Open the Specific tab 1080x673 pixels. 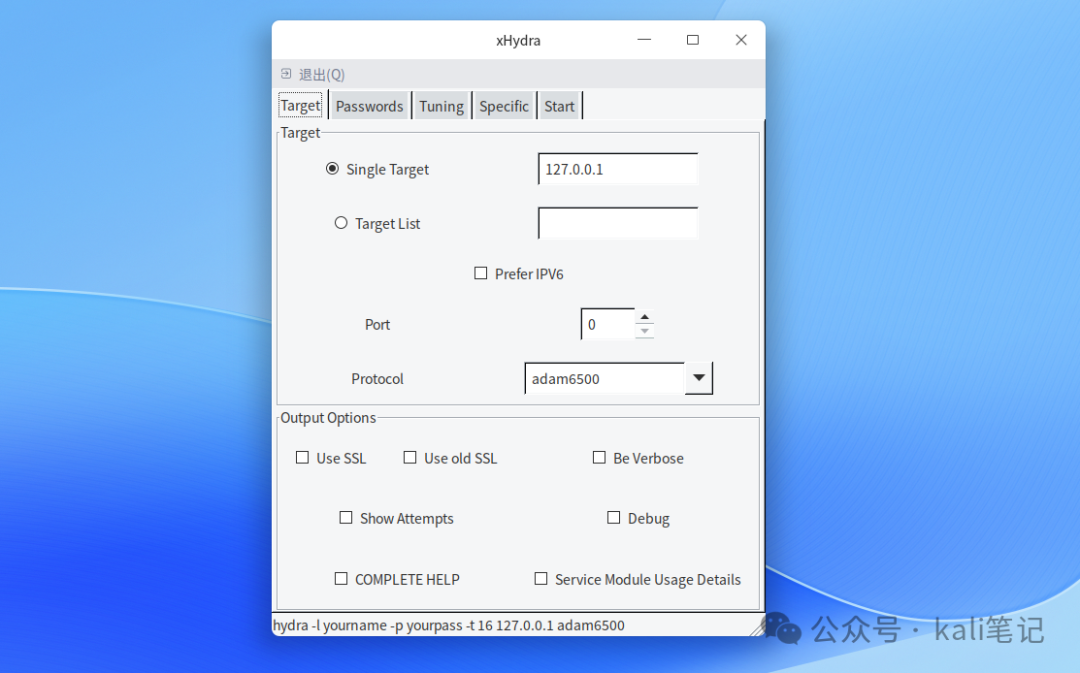(x=503, y=106)
